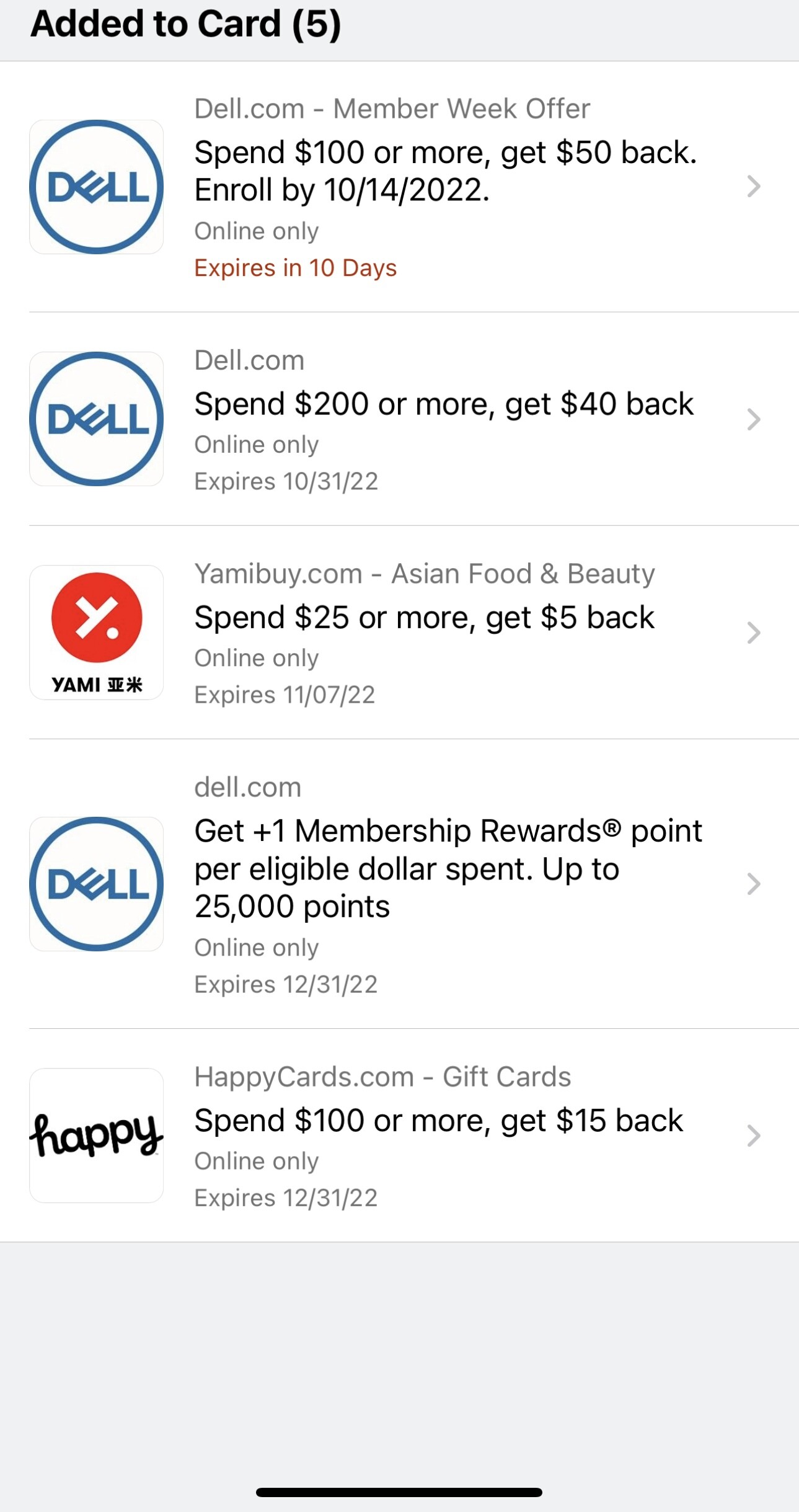This screenshot has width=799, height=1512.
Task: Tap the "HappyCards.com - Gift Cards" merchant title
Action: click(x=382, y=1077)
